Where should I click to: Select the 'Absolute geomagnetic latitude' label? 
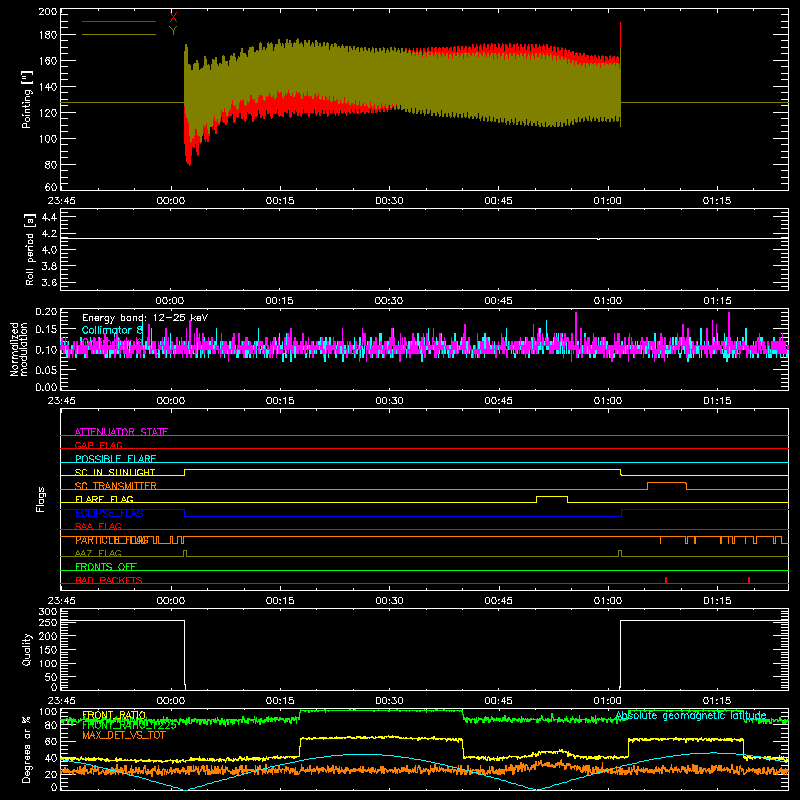click(x=691, y=715)
